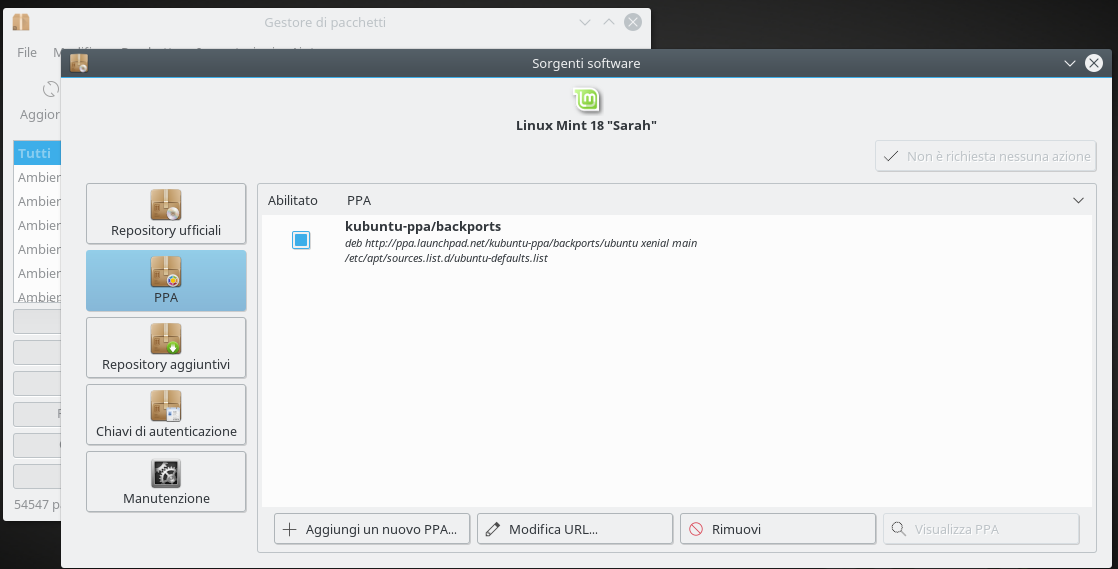This screenshot has width=1118, height=569.
Task: Click refresh icon in Gestore di pacchetti toolbar
Action: click(50, 90)
